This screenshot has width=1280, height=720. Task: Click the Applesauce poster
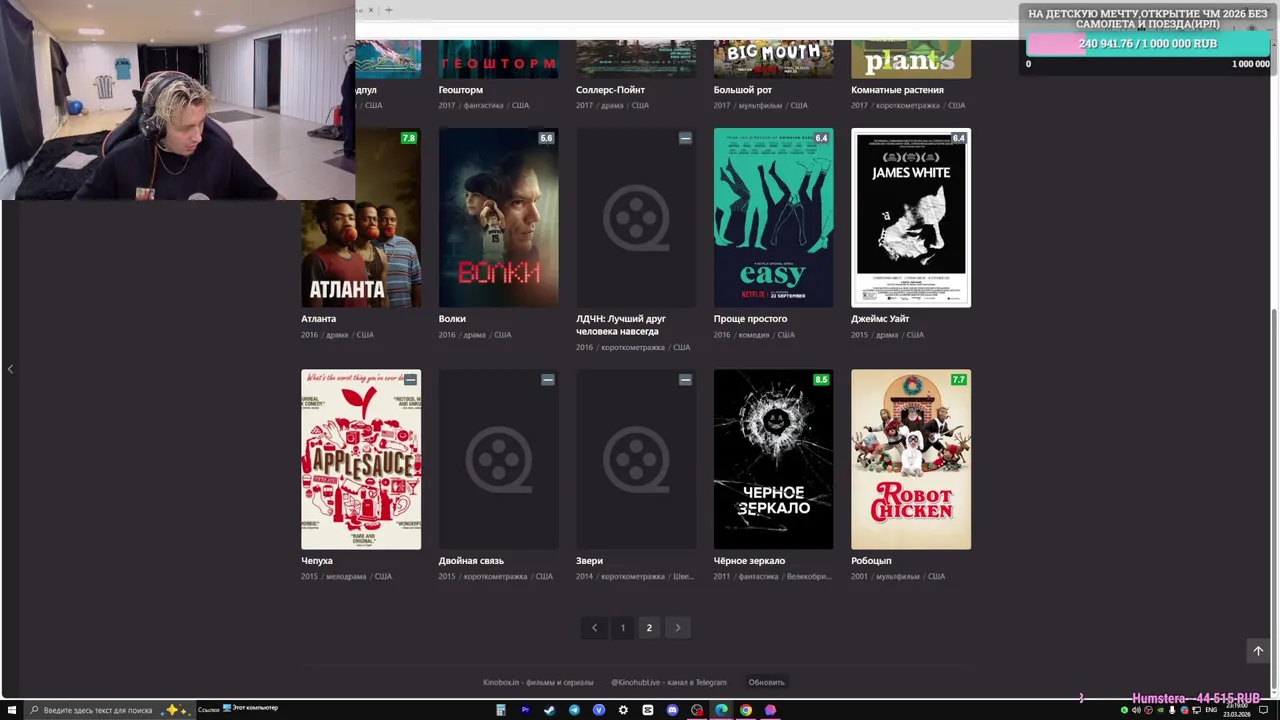[x=361, y=460]
